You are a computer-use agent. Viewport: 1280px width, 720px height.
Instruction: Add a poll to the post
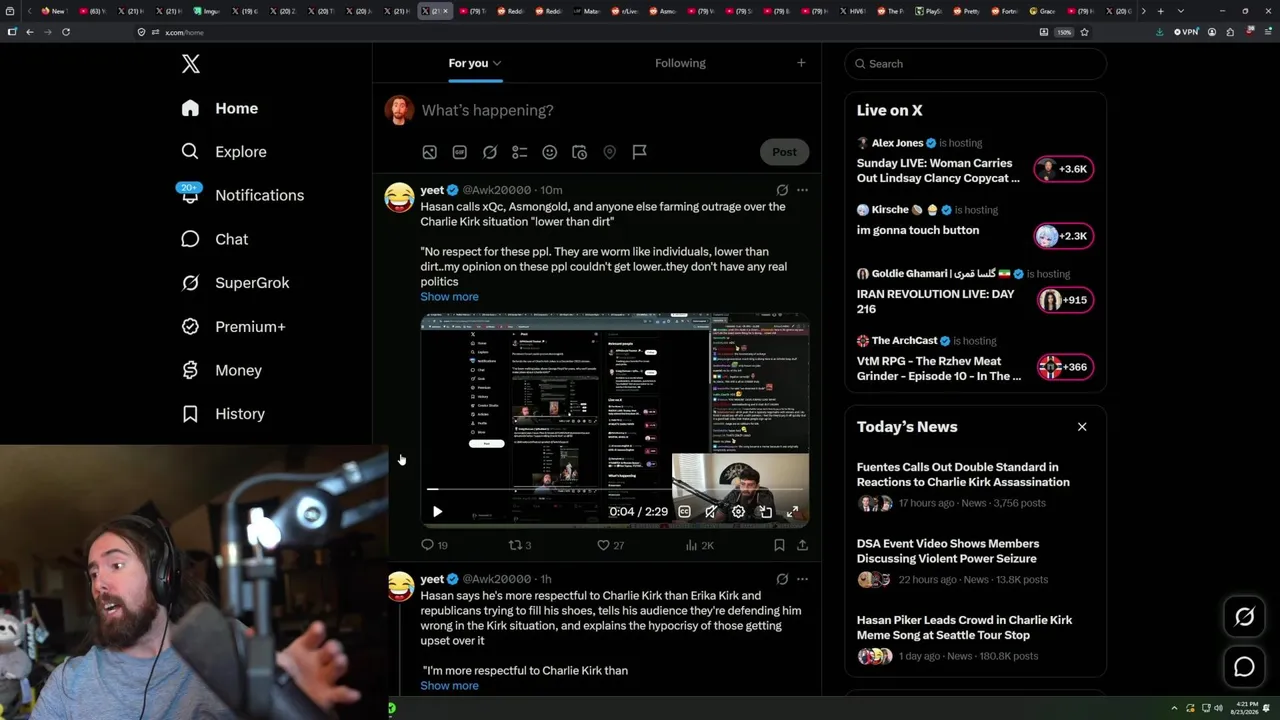(519, 152)
